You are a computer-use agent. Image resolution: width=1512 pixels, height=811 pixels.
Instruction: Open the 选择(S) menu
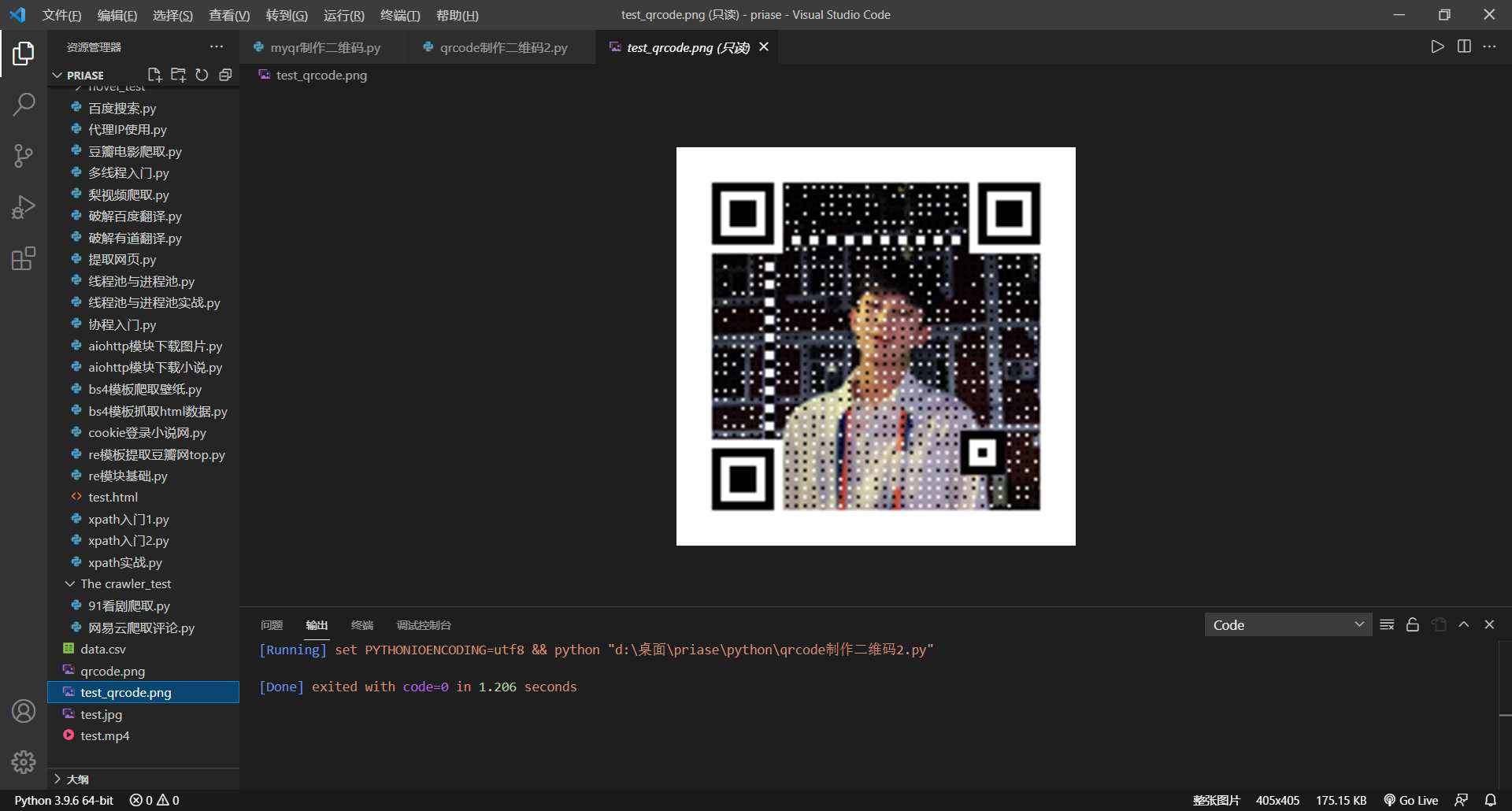coord(172,15)
